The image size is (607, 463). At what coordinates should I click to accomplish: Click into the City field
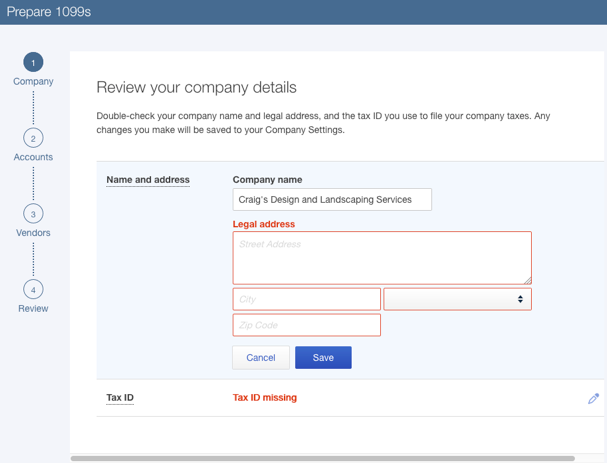coord(306,299)
